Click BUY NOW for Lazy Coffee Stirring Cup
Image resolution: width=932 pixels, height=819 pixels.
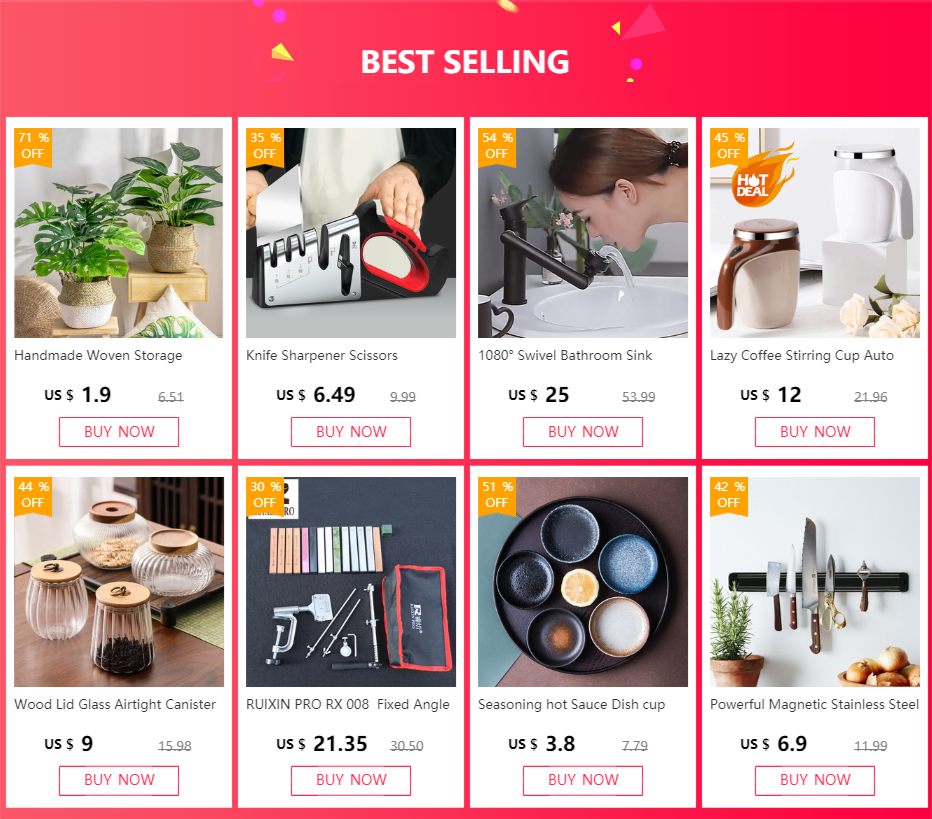(815, 431)
